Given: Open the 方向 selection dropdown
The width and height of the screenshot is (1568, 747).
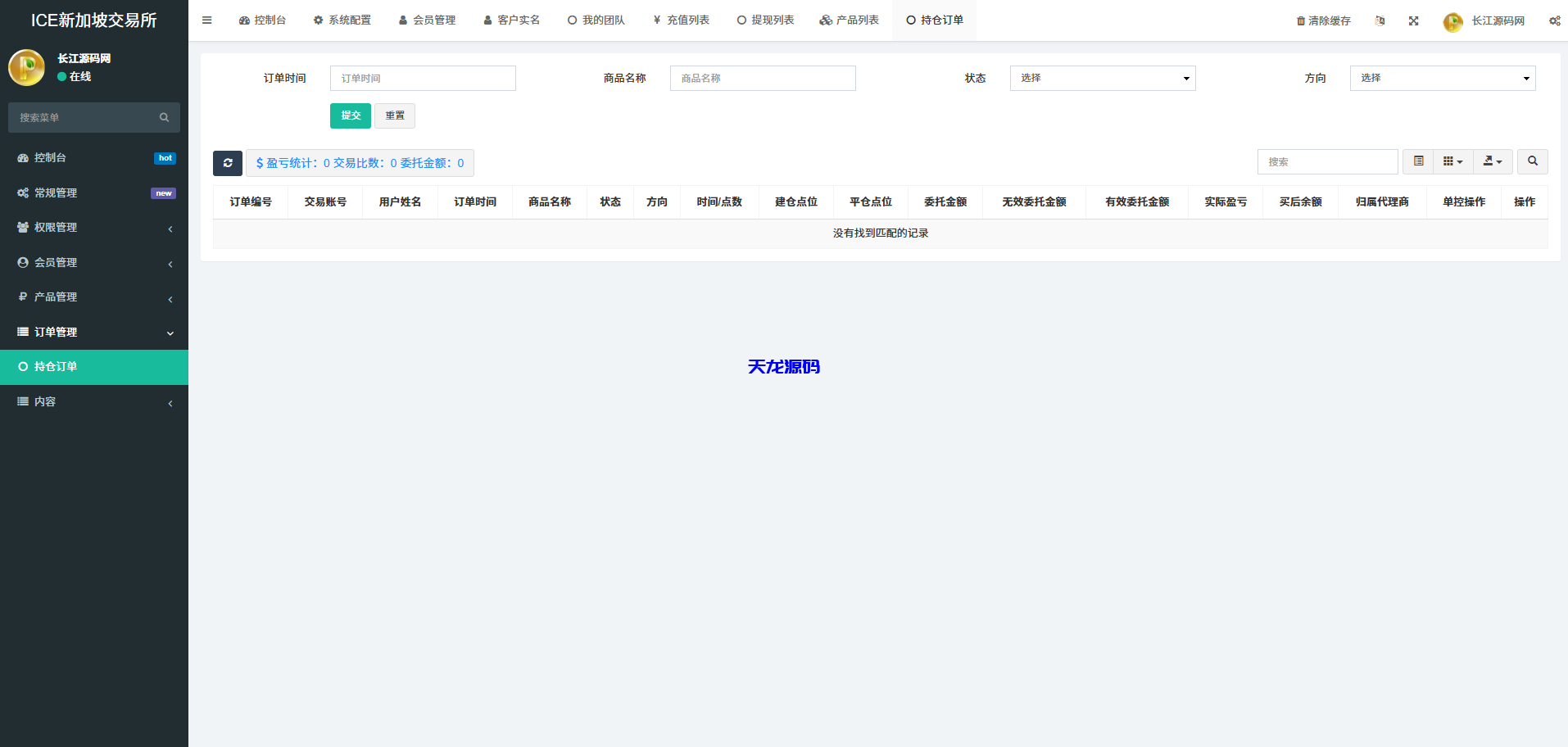Looking at the screenshot, I should tap(1441, 78).
